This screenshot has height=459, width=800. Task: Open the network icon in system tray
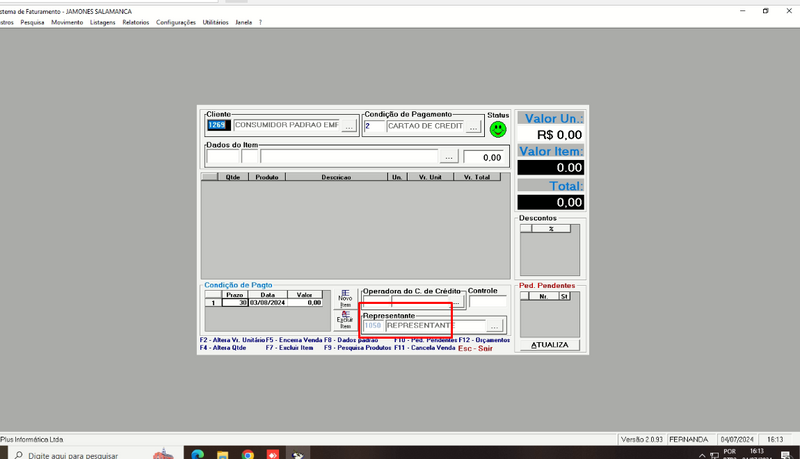click(714, 455)
